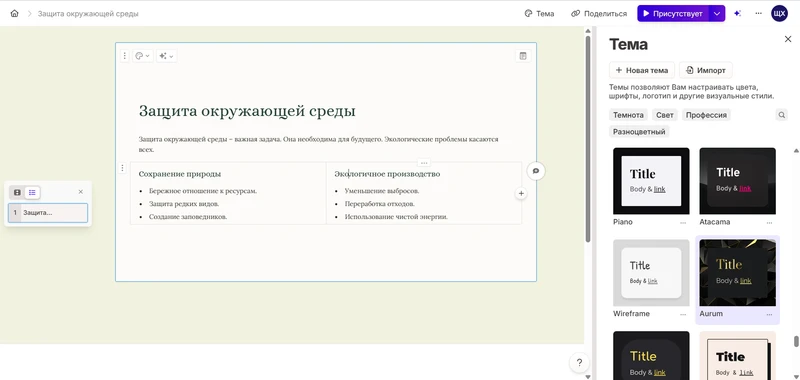Open more options for Atacama theme

click(769, 223)
